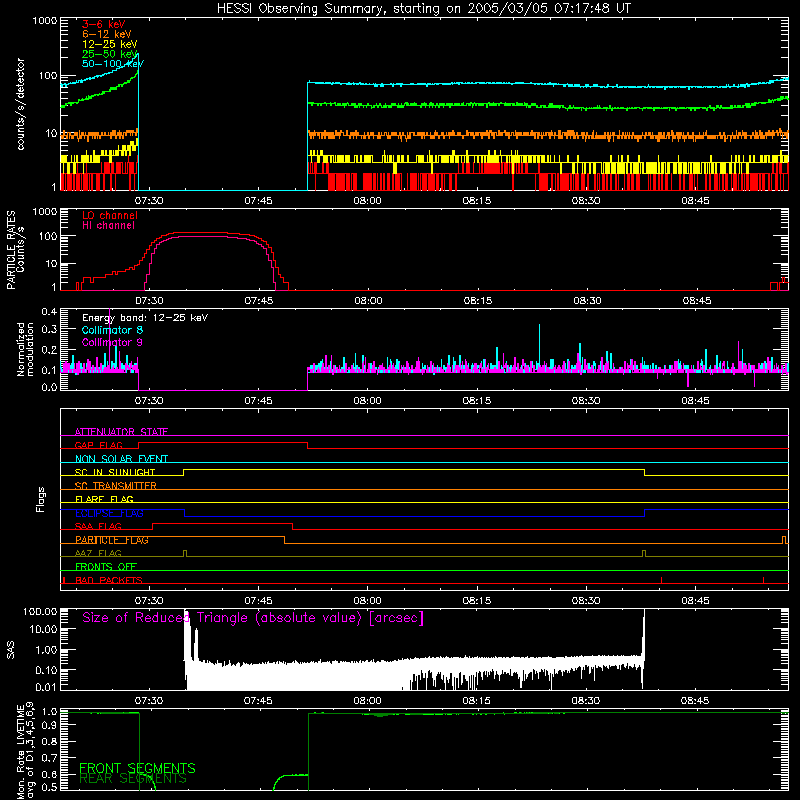Click the BAD_PACKETS tick mark near 08:54

click(763, 580)
